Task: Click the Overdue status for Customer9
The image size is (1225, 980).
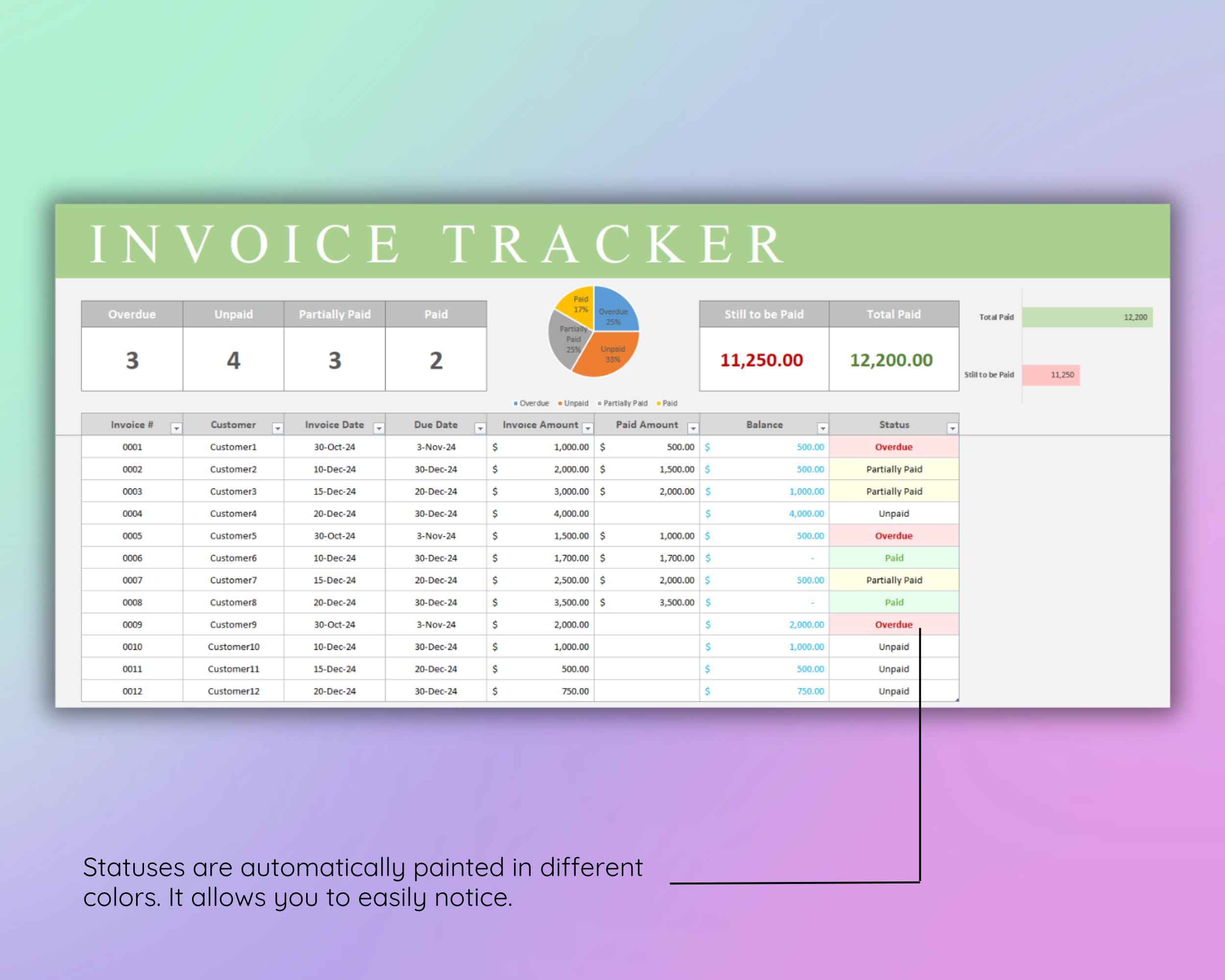Action: tap(894, 624)
